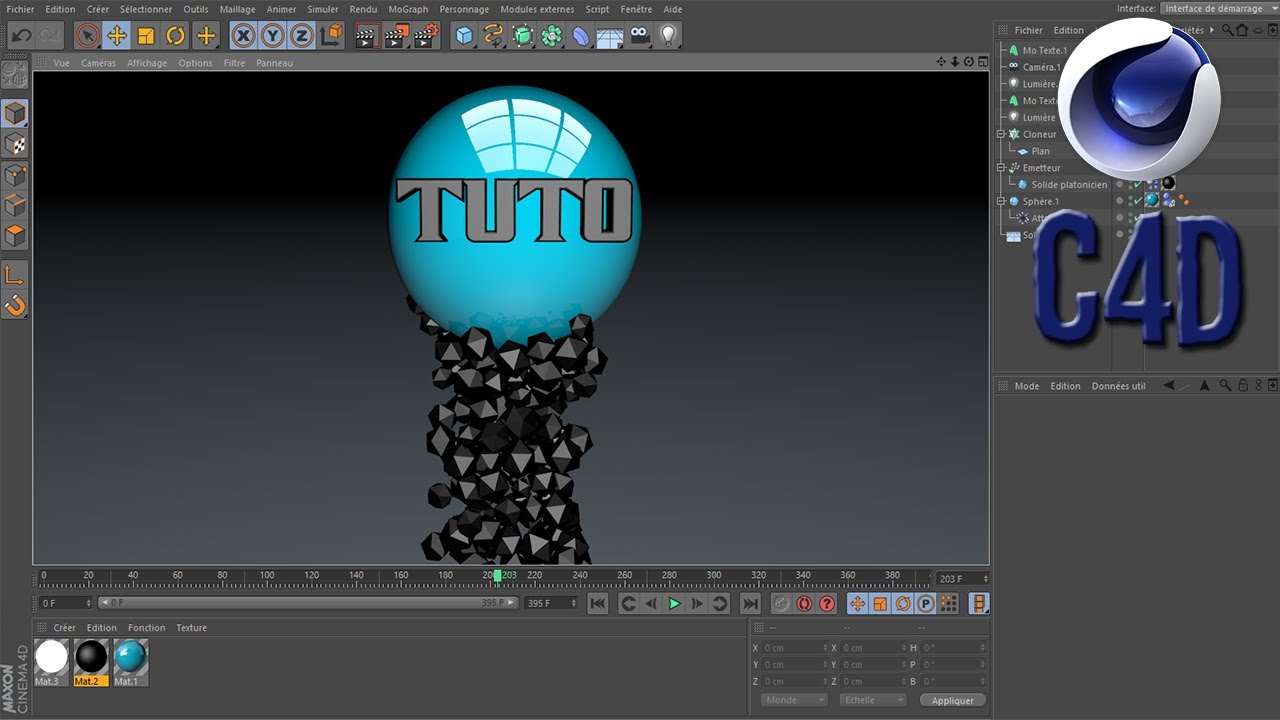Toggle Solide platonicien green enable checkmark
This screenshot has height=720, width=1280.
point(1137,184)
